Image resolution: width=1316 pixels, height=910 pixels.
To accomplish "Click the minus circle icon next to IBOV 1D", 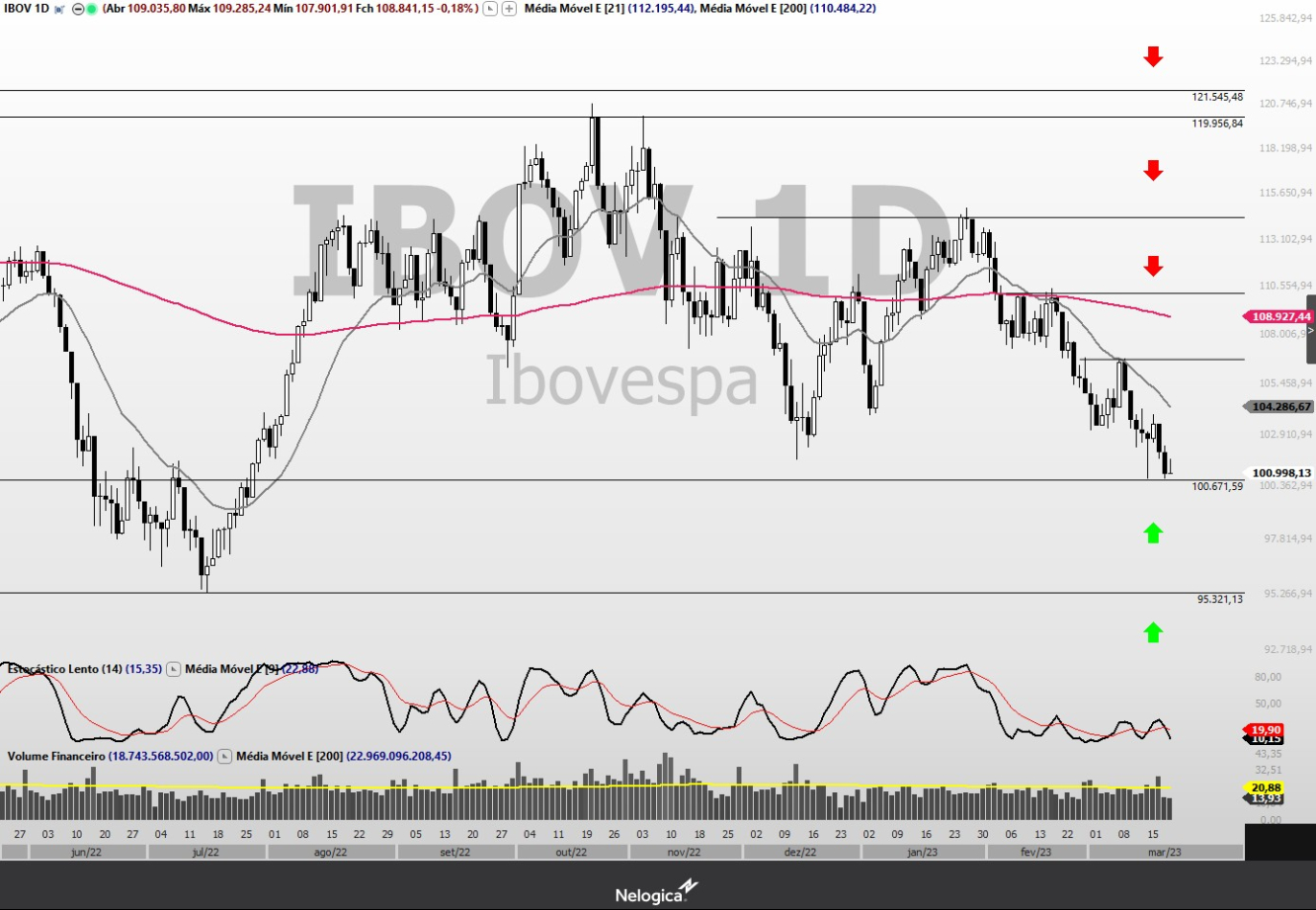I will 77,9.
